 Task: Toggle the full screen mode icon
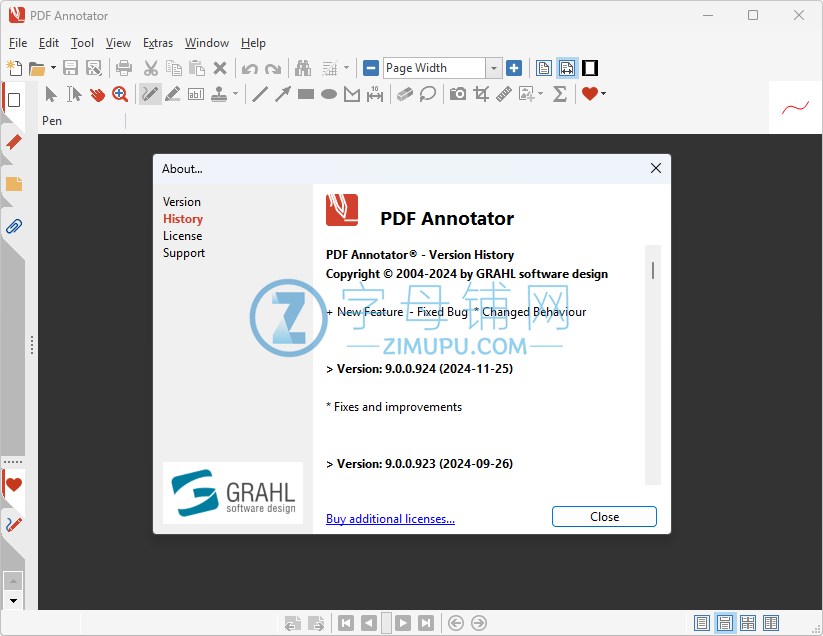point(590,68)
